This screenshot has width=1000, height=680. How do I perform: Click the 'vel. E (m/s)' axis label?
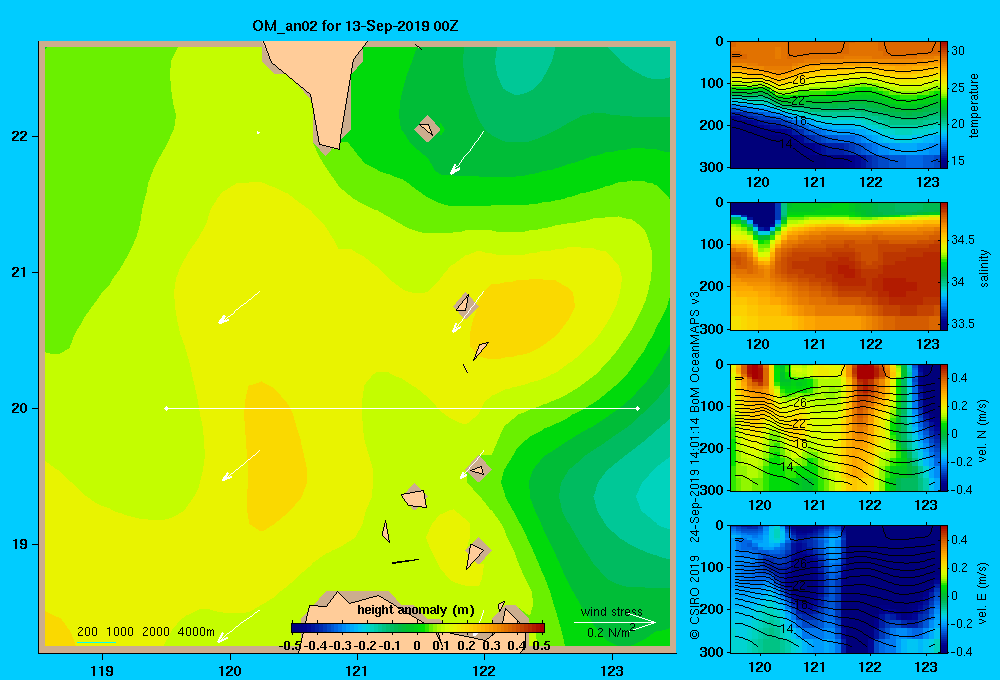click(x=983, y=592)
